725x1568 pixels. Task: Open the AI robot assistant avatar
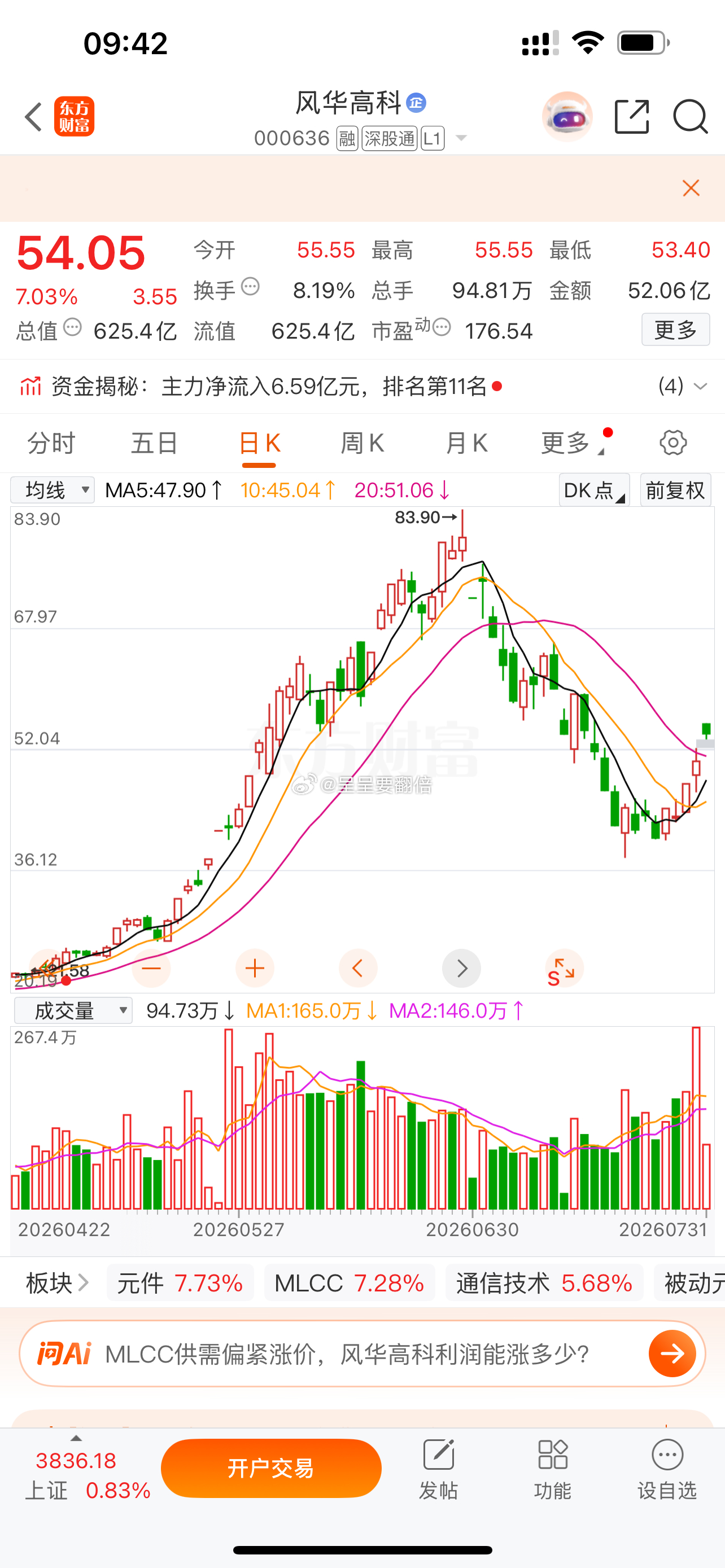pyautogui.click(x=567, y=116)
